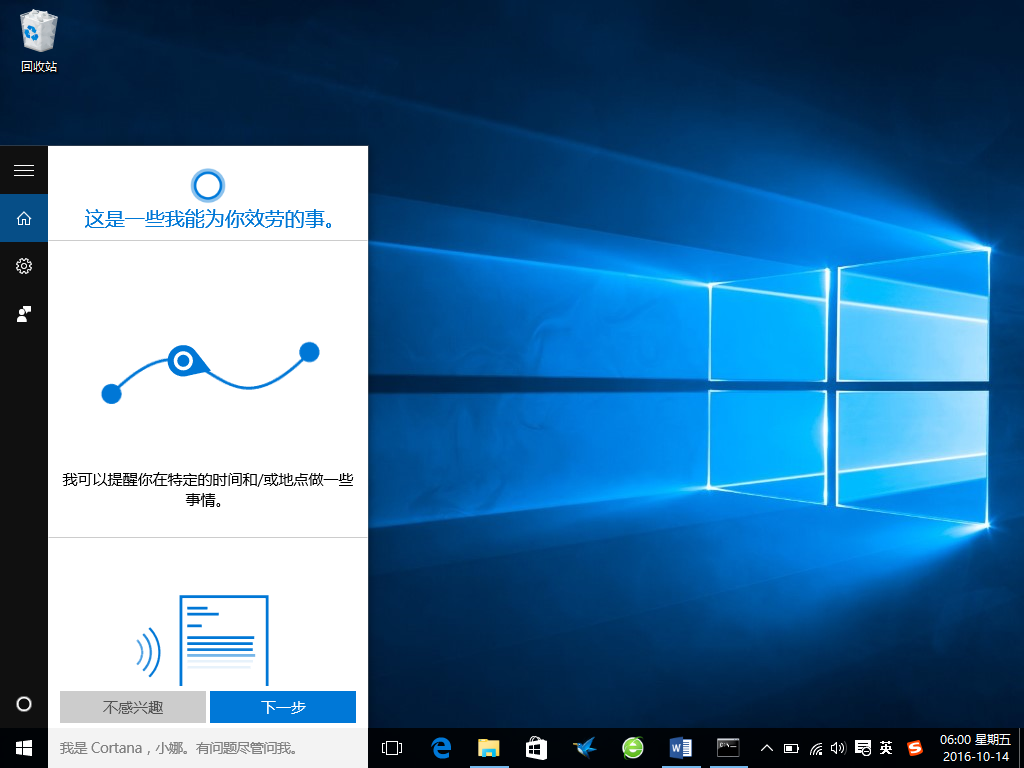
Task: Click the 下一步 button
Action: [283, 707]
